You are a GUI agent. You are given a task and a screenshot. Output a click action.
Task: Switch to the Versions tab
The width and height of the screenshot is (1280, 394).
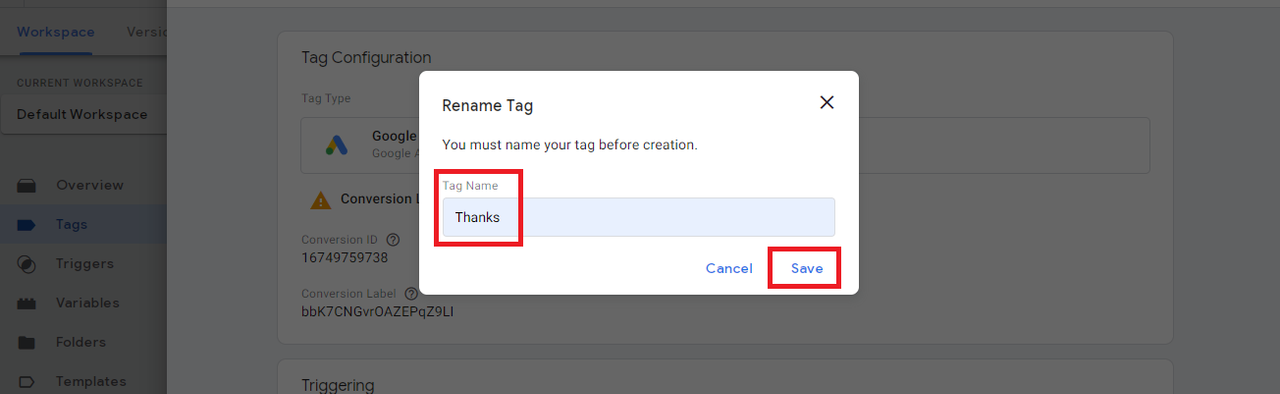click(146, 31)
